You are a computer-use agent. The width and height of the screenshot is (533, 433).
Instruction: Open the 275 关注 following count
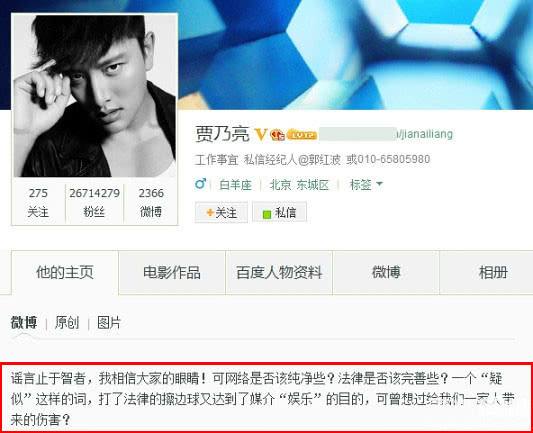pyautogui.click(x=38, y=203)
